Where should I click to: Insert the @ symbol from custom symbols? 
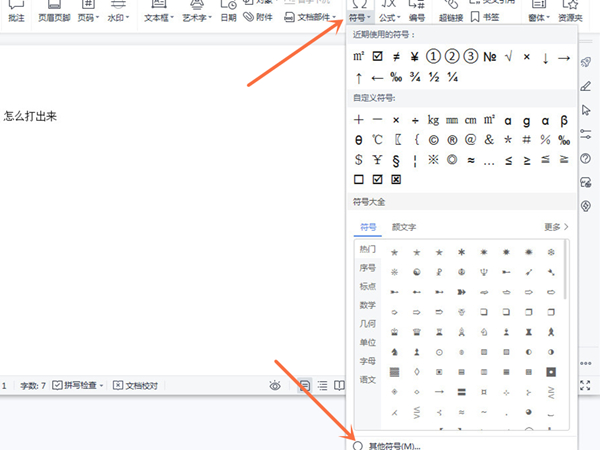click(x=471, y=139)
